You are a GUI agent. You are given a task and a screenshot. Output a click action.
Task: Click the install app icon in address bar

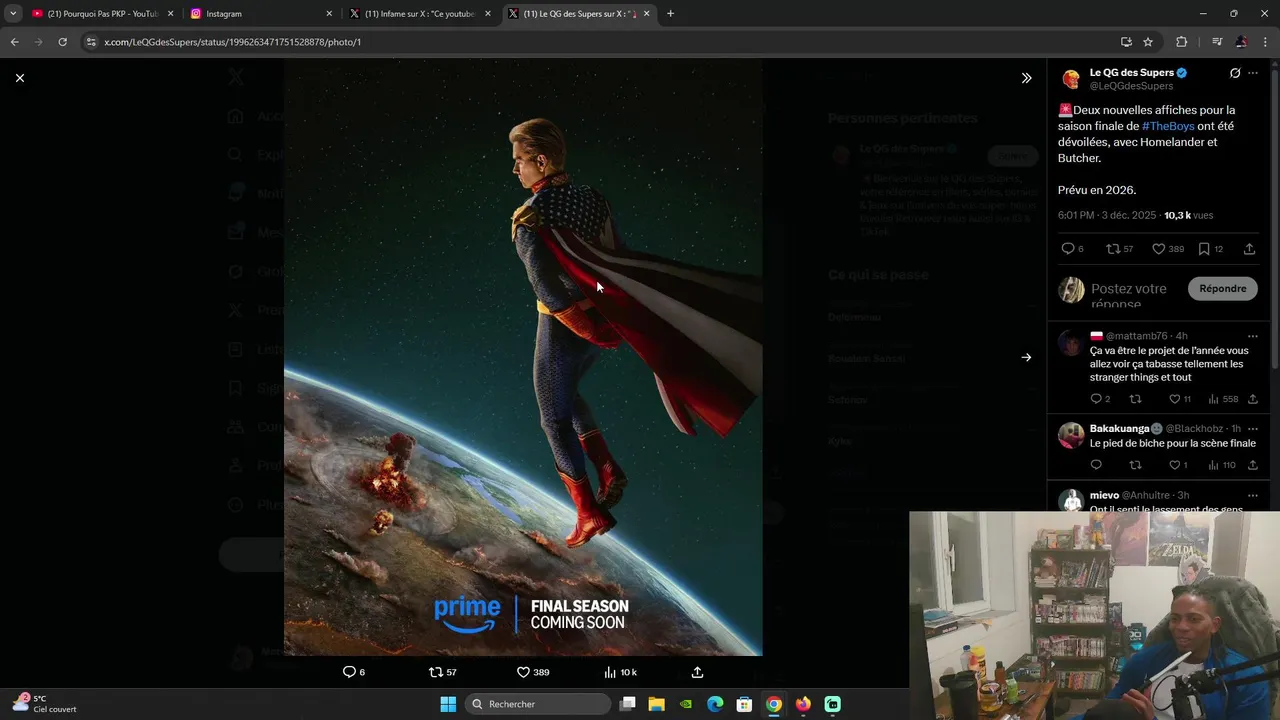tap(1126, 42)
